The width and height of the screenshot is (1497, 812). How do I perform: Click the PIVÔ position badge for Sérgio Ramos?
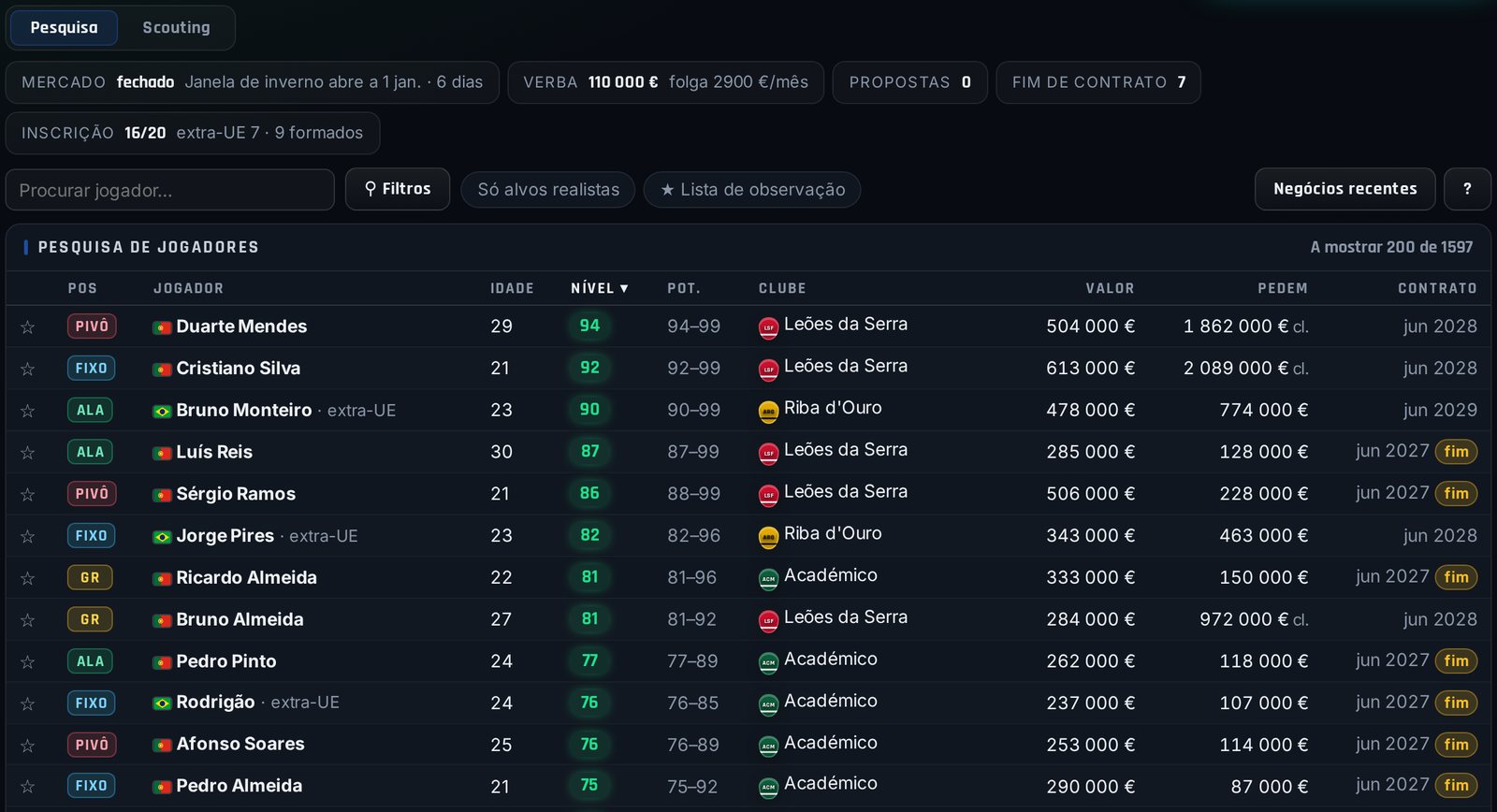92,494
